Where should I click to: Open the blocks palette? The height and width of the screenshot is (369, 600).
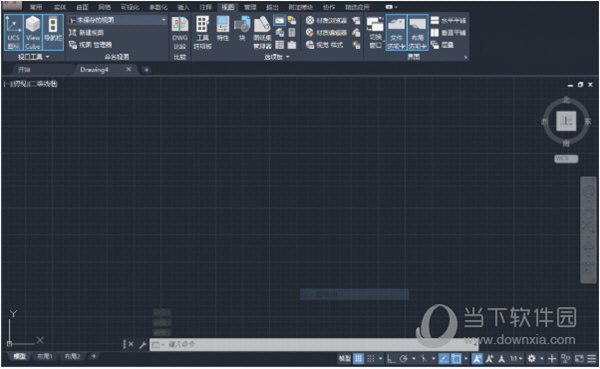[x=242, y=28]
